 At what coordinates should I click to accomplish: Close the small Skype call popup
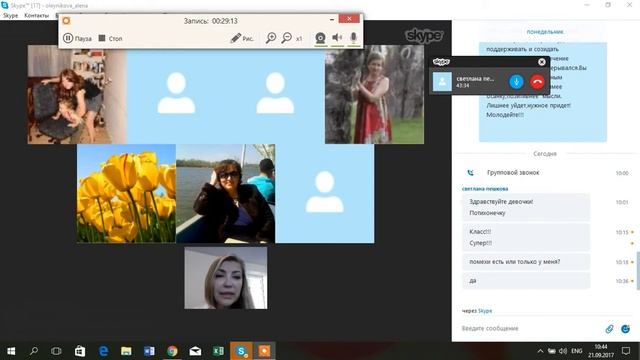(542, 62)
